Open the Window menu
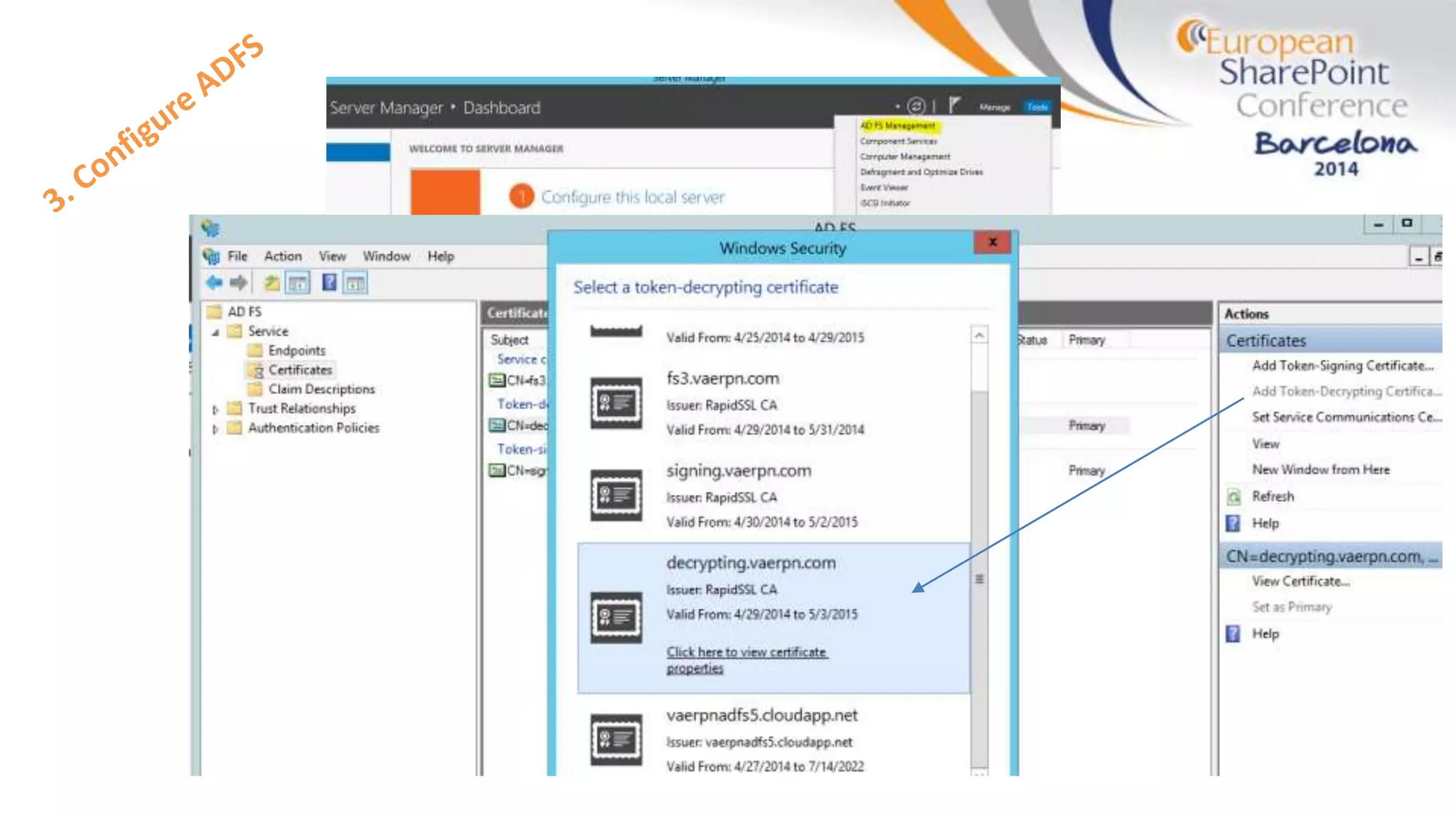This screenshot has height=819, width=1456. [386, 256]
